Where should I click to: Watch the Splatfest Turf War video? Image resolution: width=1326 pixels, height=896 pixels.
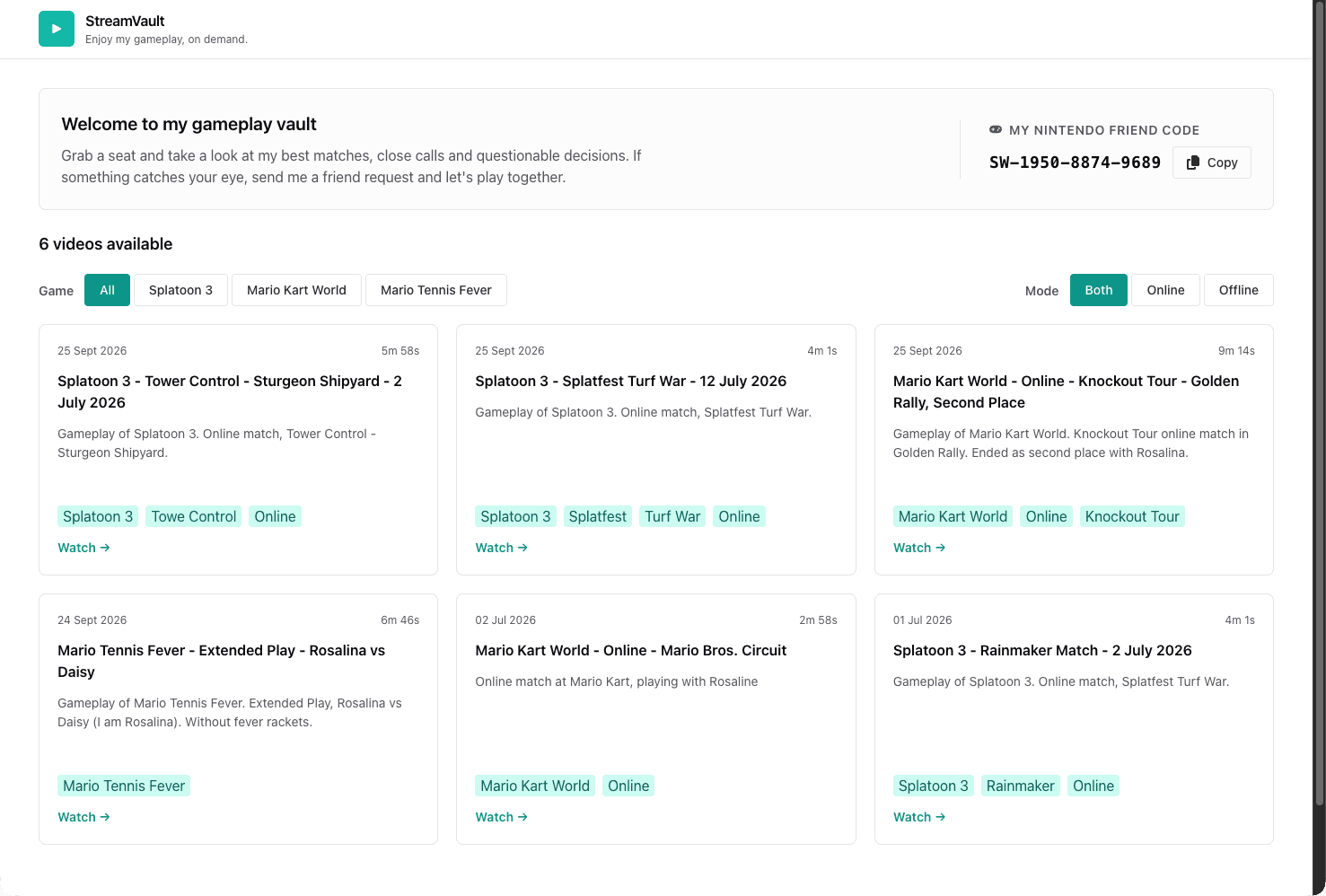coord(501,548)
